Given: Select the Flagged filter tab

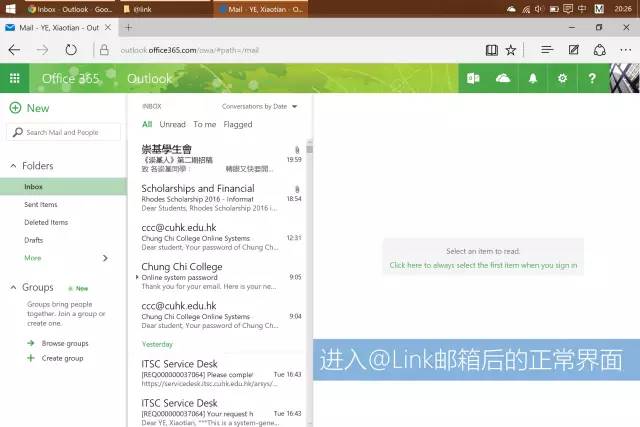Looking at the screenshot, I should tap(238, 125).
